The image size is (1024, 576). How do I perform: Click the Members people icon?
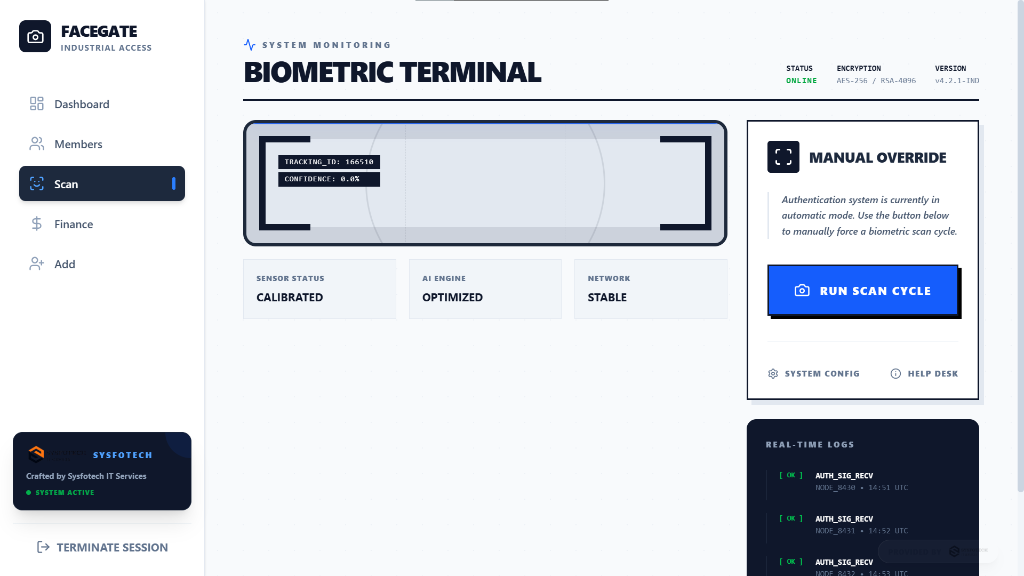(x=37, y=144)
